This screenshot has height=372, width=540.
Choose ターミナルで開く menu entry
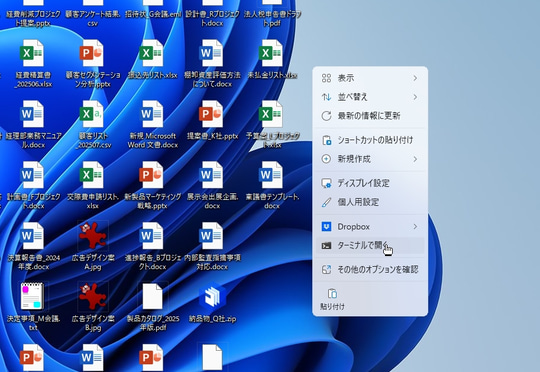point(370,245)
